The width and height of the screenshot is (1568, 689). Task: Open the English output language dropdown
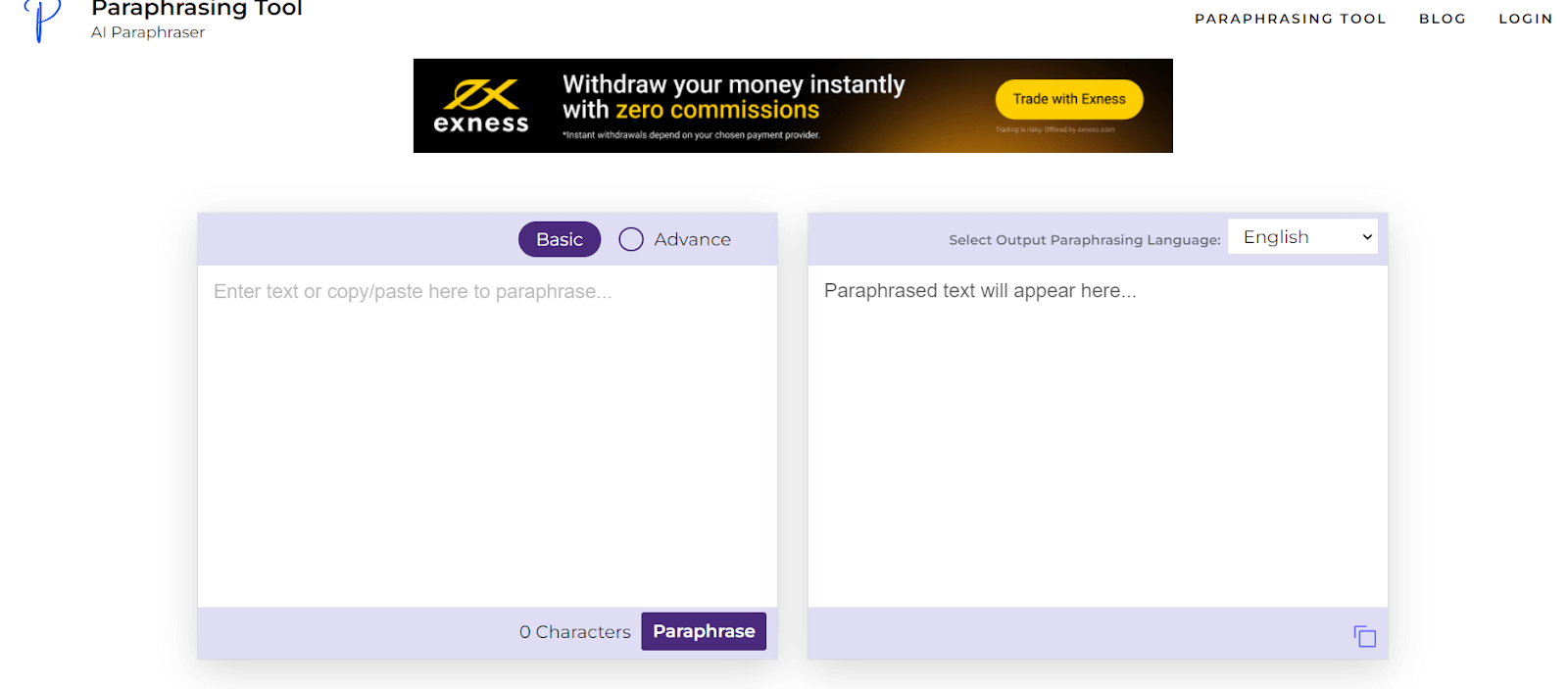[x=1301, y=237]
